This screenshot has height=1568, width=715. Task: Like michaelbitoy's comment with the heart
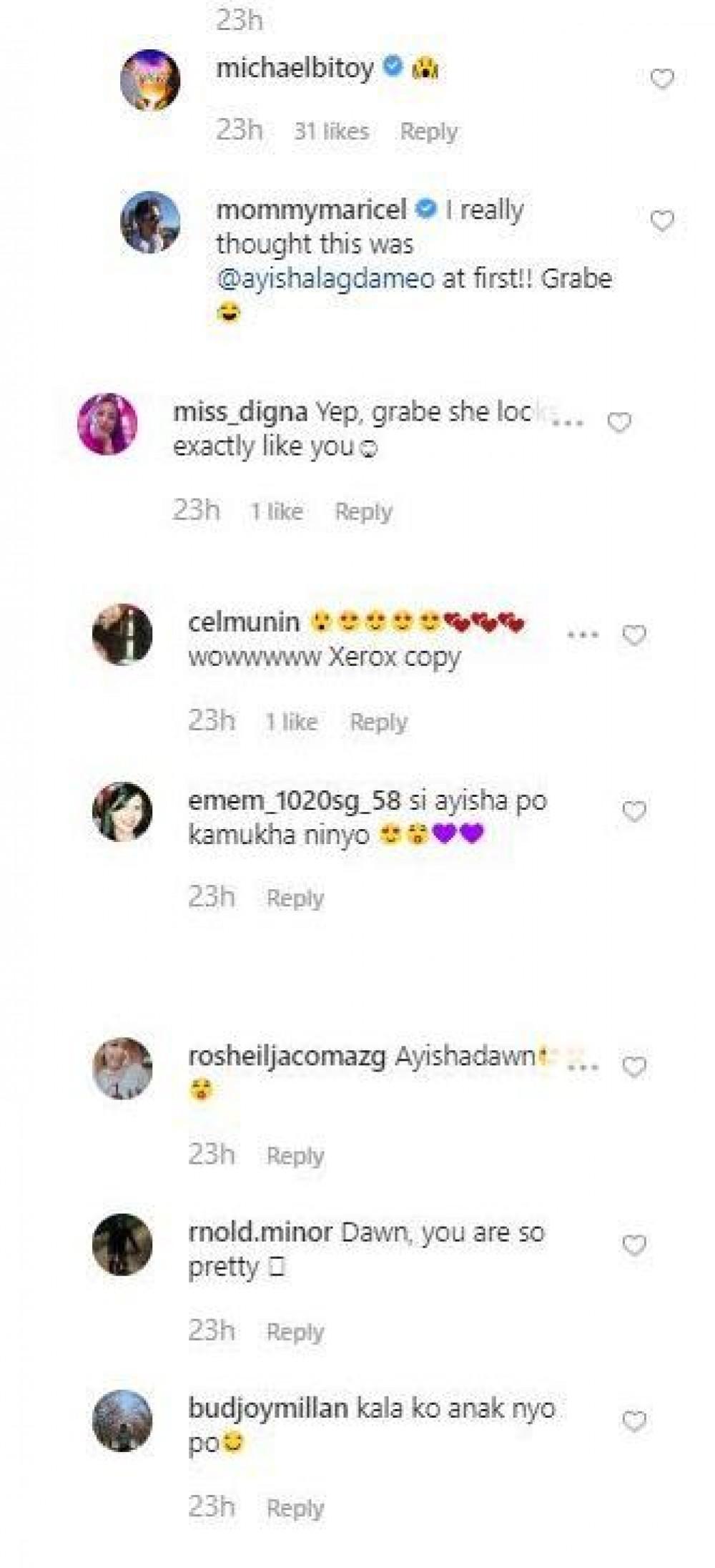(x=662, y=79)
